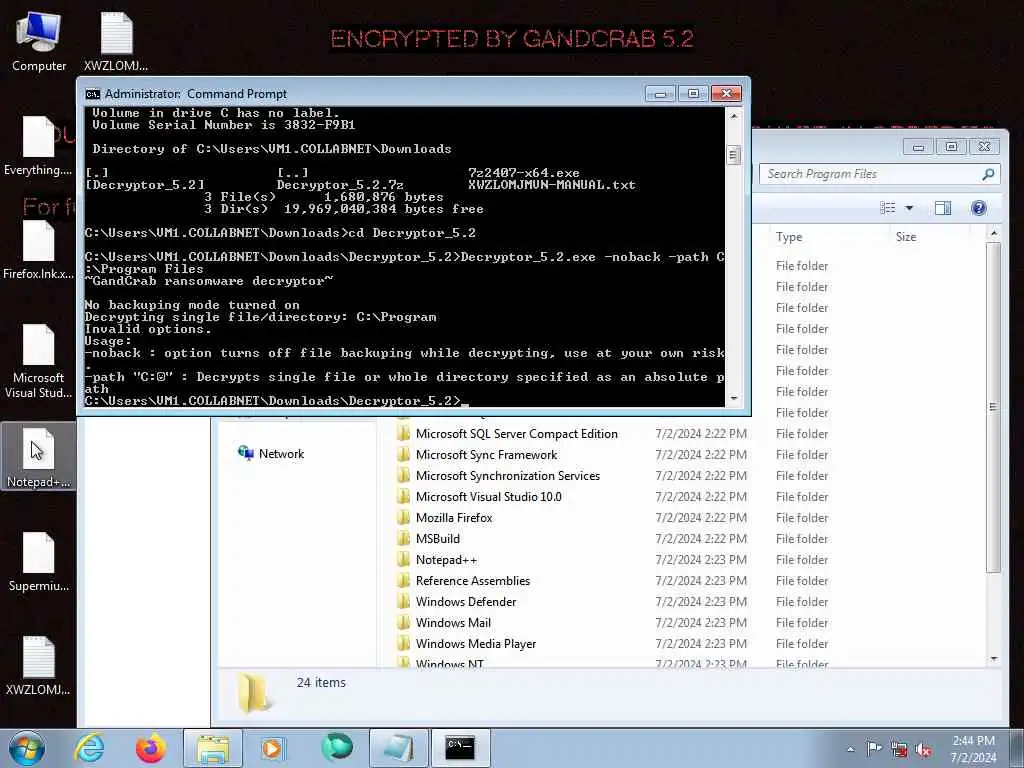Minimize the Command Prompt window

pyautogui.click(x=660, y=94)
